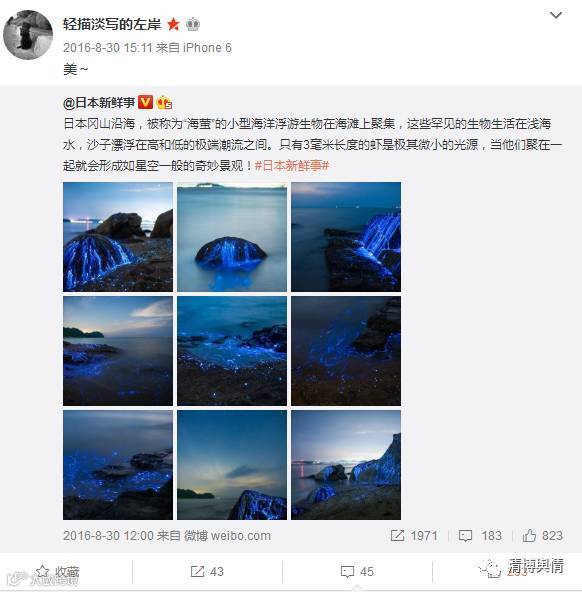Open the center photo of glowing blue shoreline

[232, 351]
